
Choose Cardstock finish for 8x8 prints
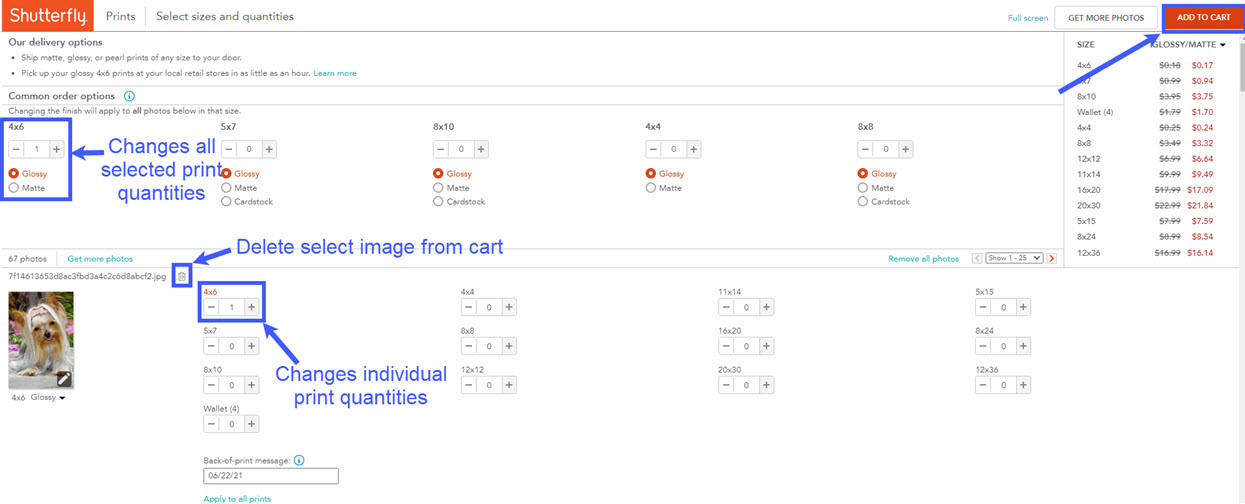pos(864,202)
